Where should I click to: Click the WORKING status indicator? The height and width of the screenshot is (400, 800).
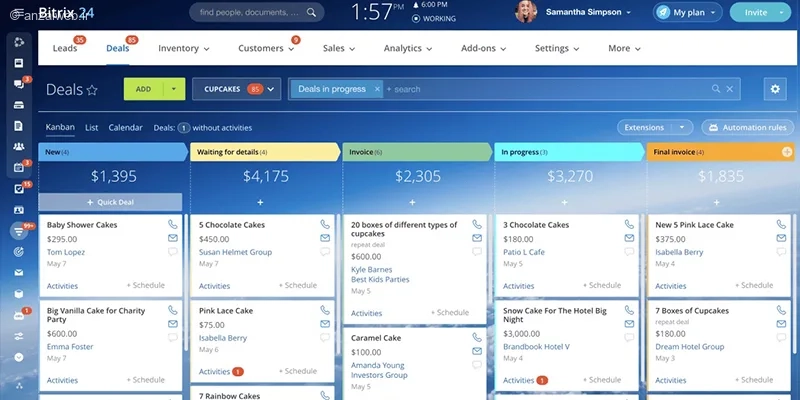pos(434,19)
